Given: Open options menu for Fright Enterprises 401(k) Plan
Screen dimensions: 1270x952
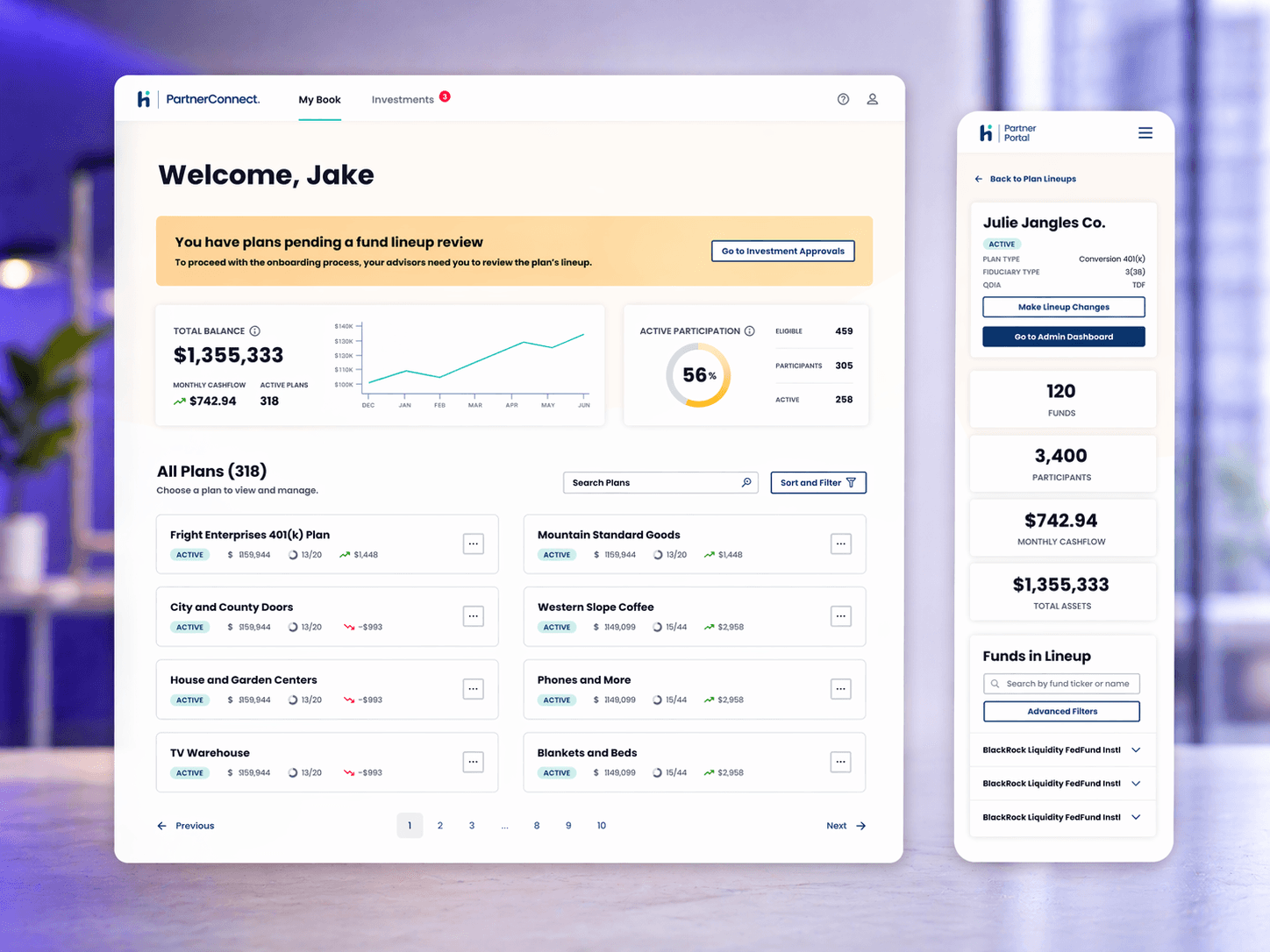Looking at the screenshot, I should click(x=473, y=544).
